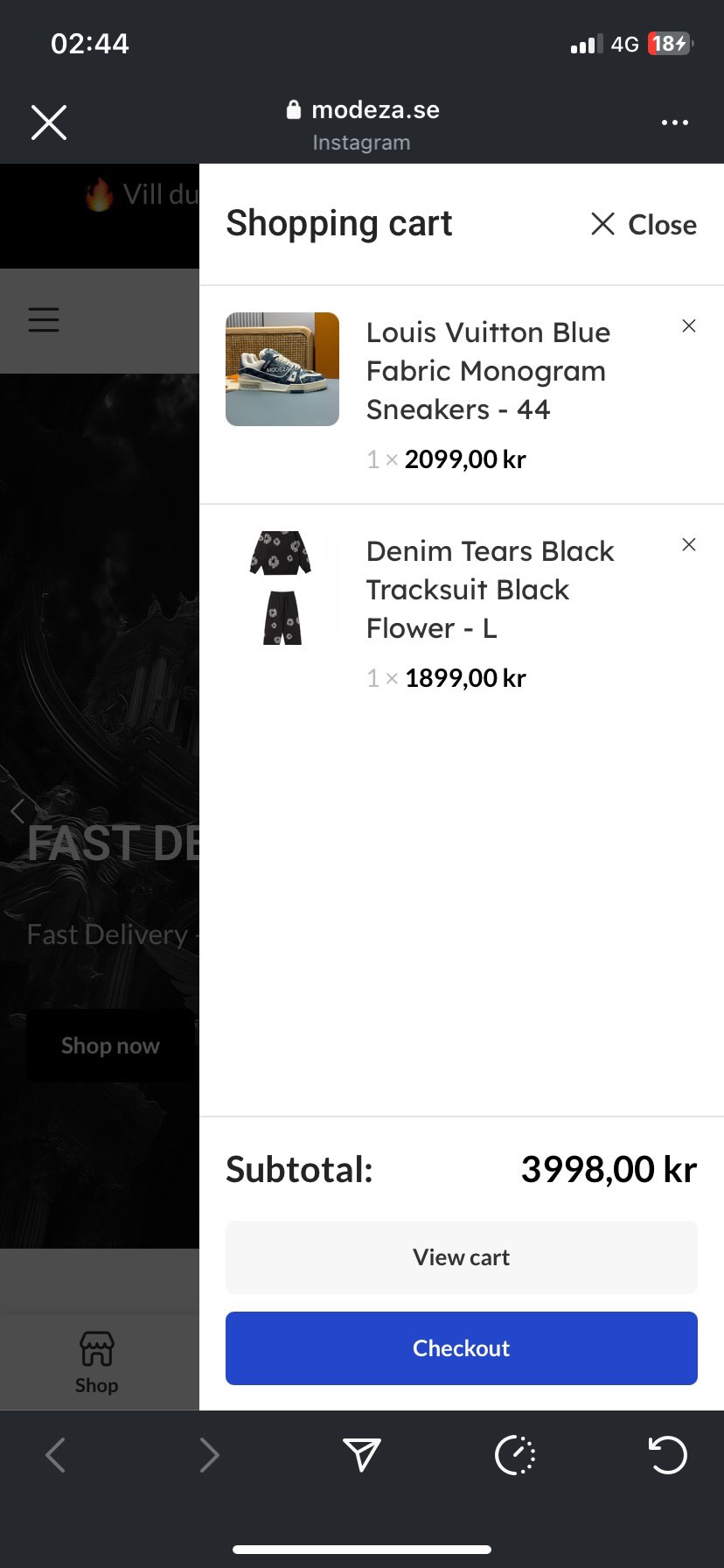Close the in-app browser with X icon

click(49, 122)
